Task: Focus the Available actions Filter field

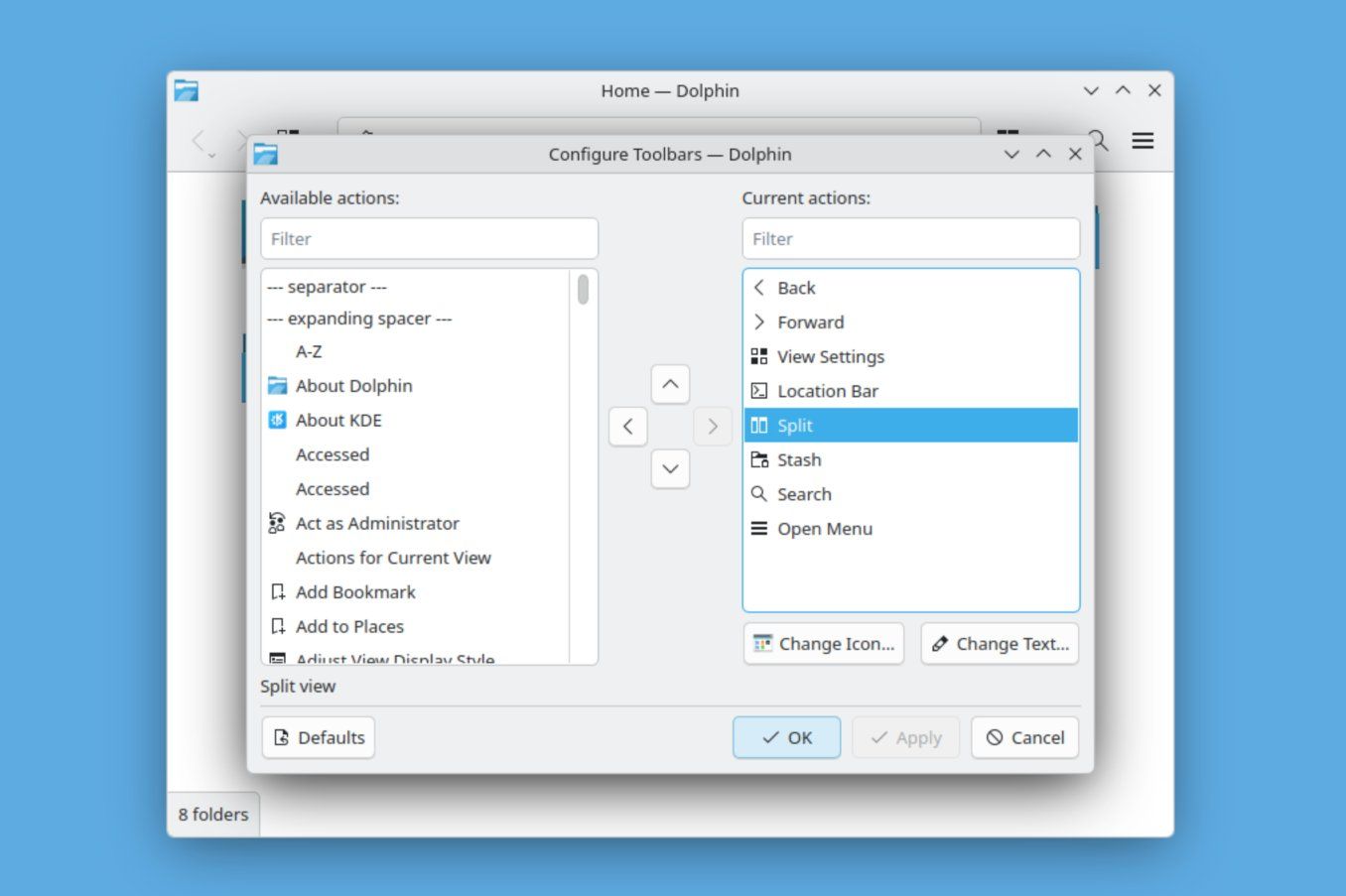Action: point(429,239)
